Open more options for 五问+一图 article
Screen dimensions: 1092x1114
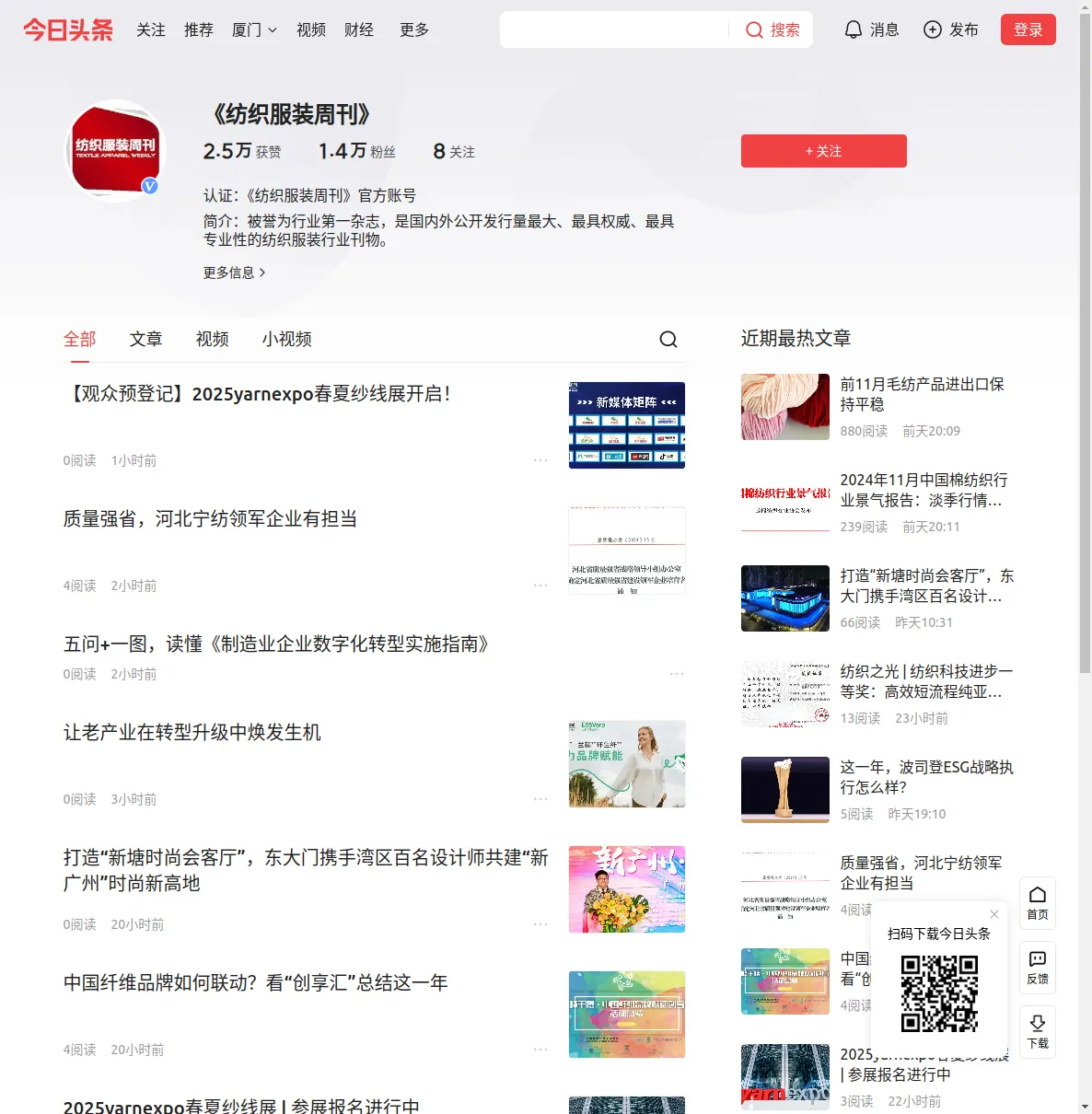tap(677, 674)
